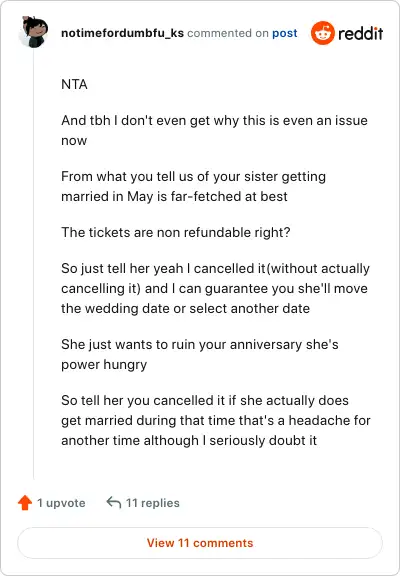Click the orange Reddit Snoo logo
Image resolution: width=400 pixels, height=576 pixels.
[322, 33]
